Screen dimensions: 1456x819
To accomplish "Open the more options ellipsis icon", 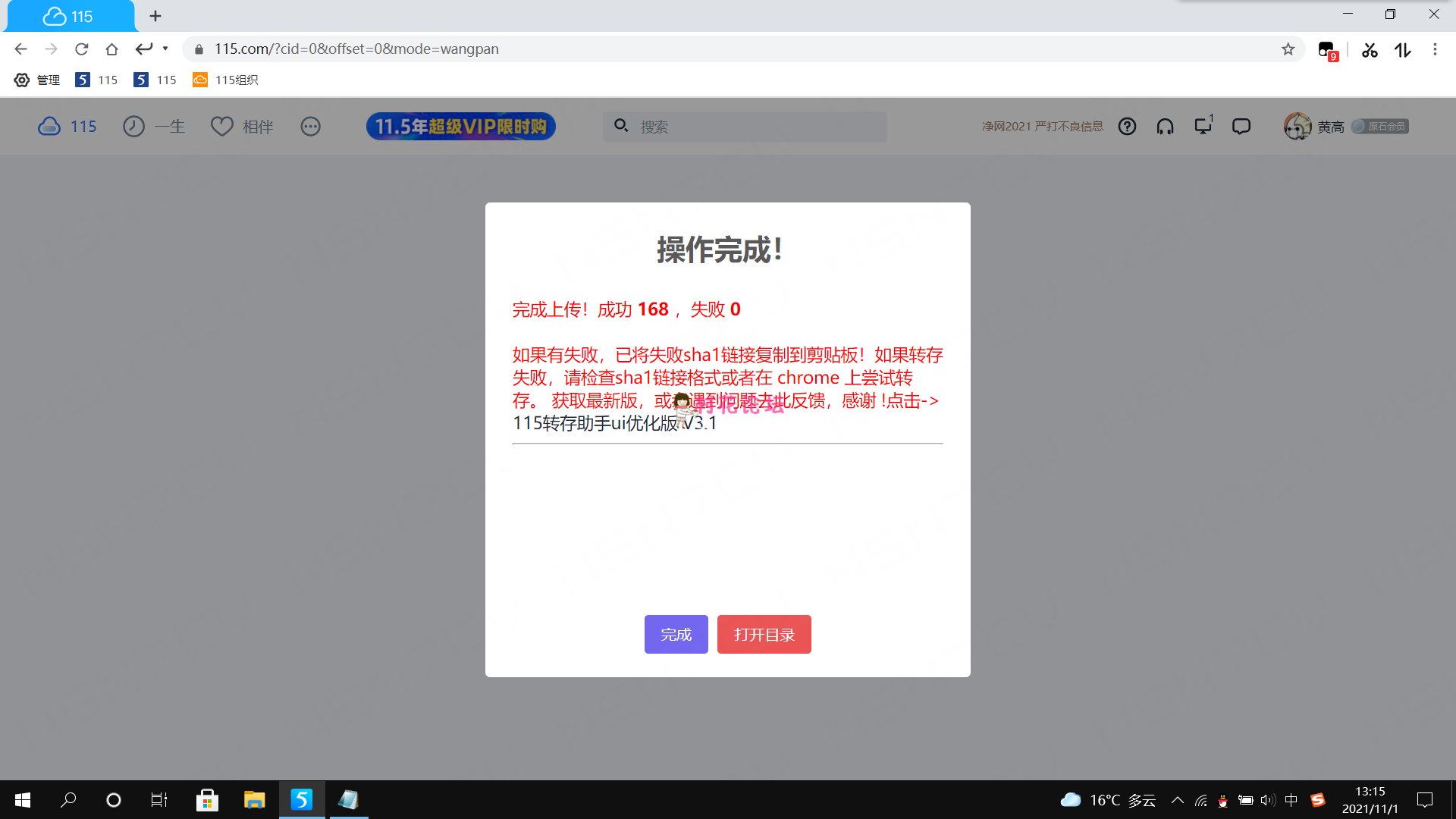I will (311, 126).
